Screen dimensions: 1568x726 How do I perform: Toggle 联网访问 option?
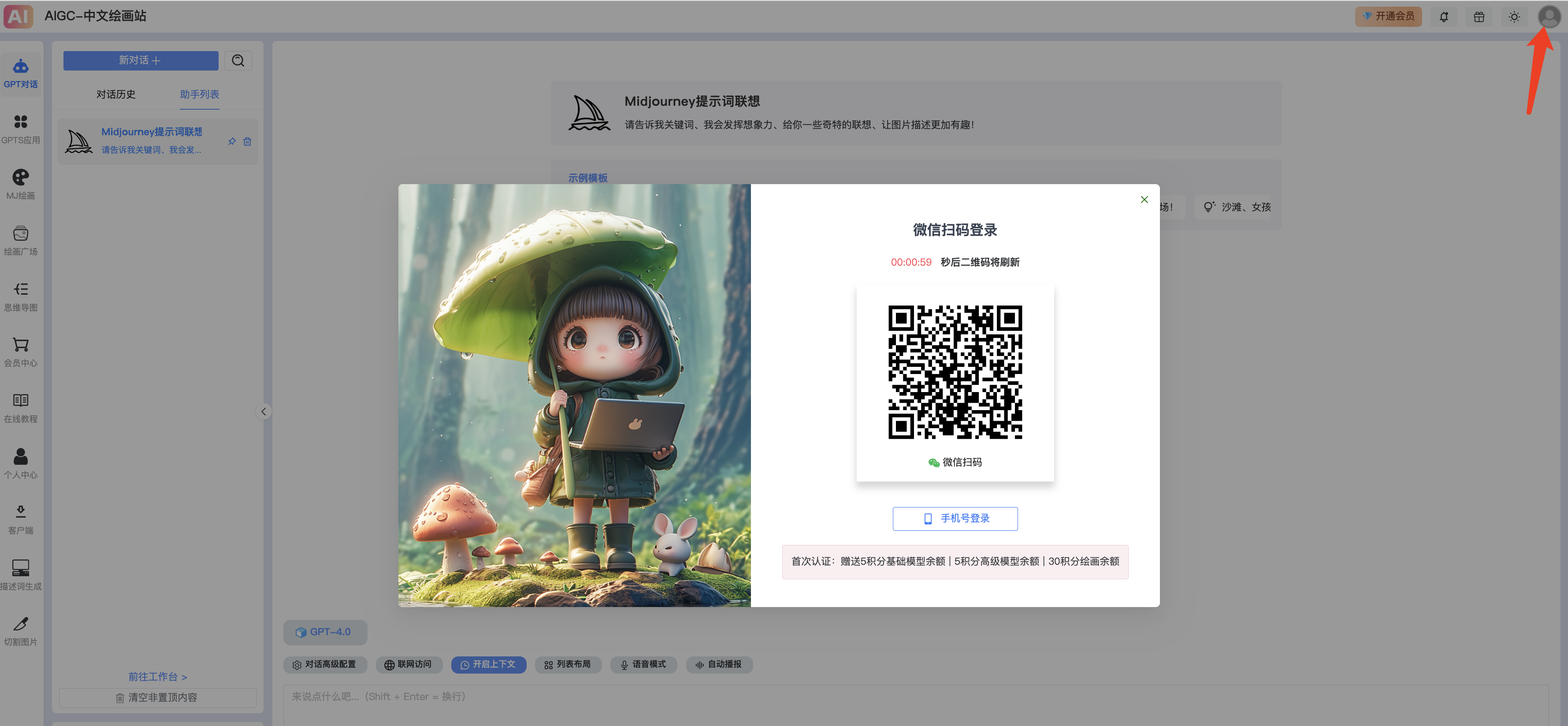pos(409,664)
